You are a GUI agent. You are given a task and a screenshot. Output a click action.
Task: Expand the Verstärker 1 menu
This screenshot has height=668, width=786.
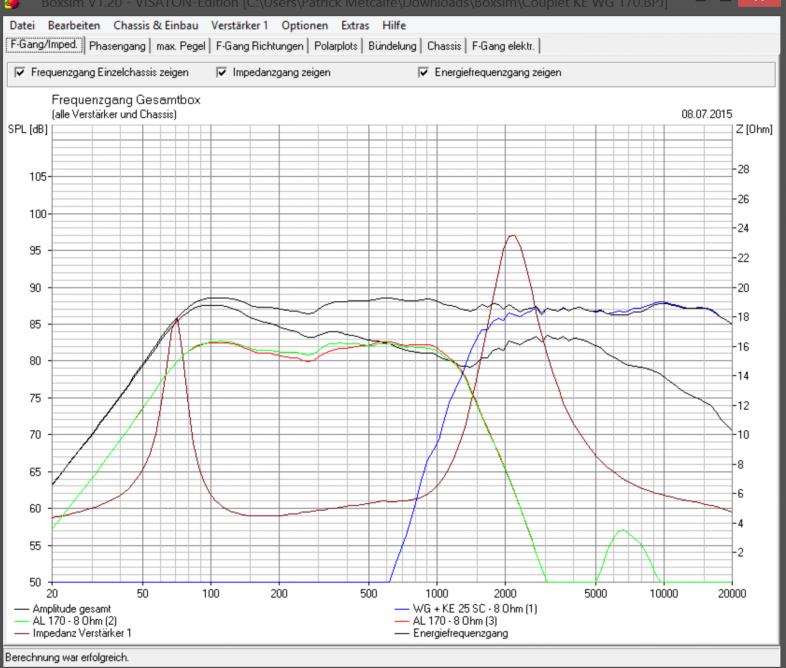239,24
